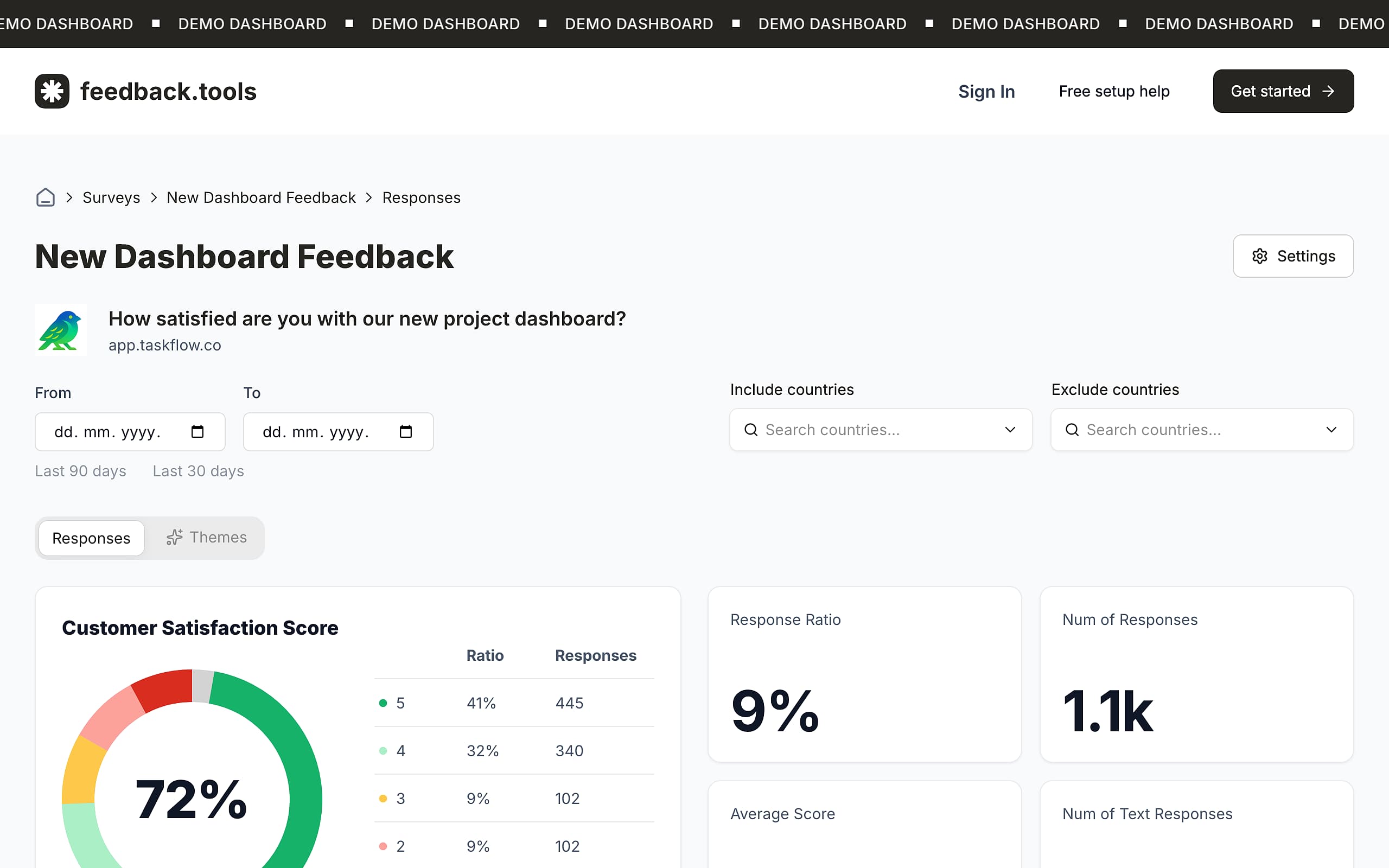1389x868 pixels.
Task: Focus the From date input field
Action: [130, 432]
